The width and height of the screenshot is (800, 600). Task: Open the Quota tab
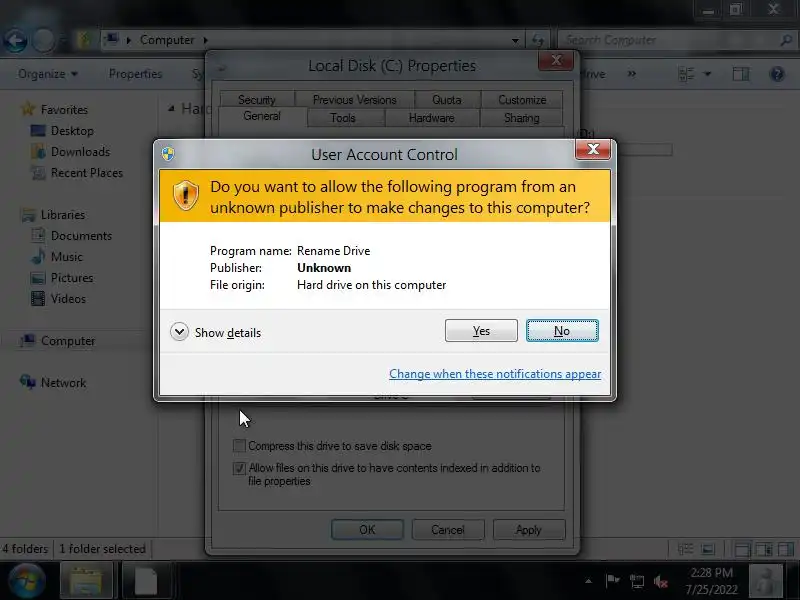[447, 99]
